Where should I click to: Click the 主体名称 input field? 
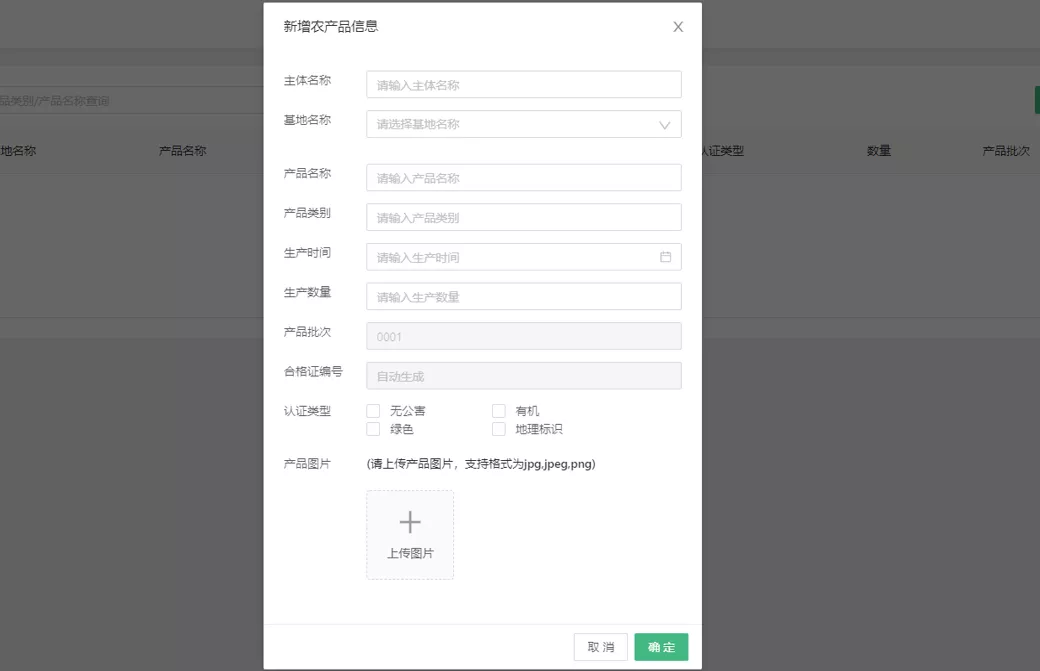(x=523, y=85)
